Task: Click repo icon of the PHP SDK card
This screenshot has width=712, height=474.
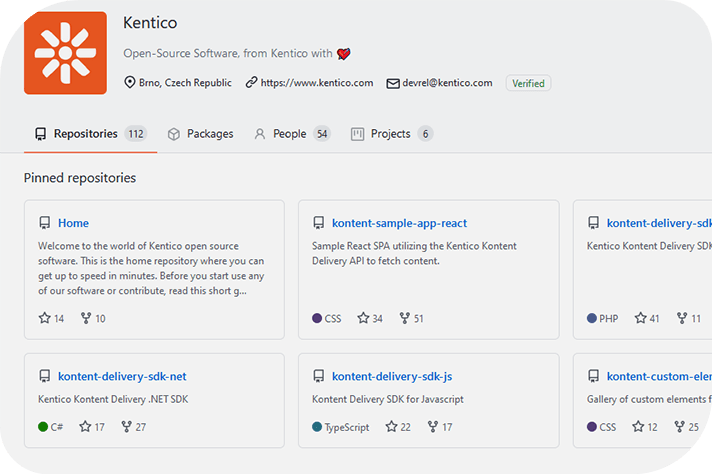Action: coord(593,223)
